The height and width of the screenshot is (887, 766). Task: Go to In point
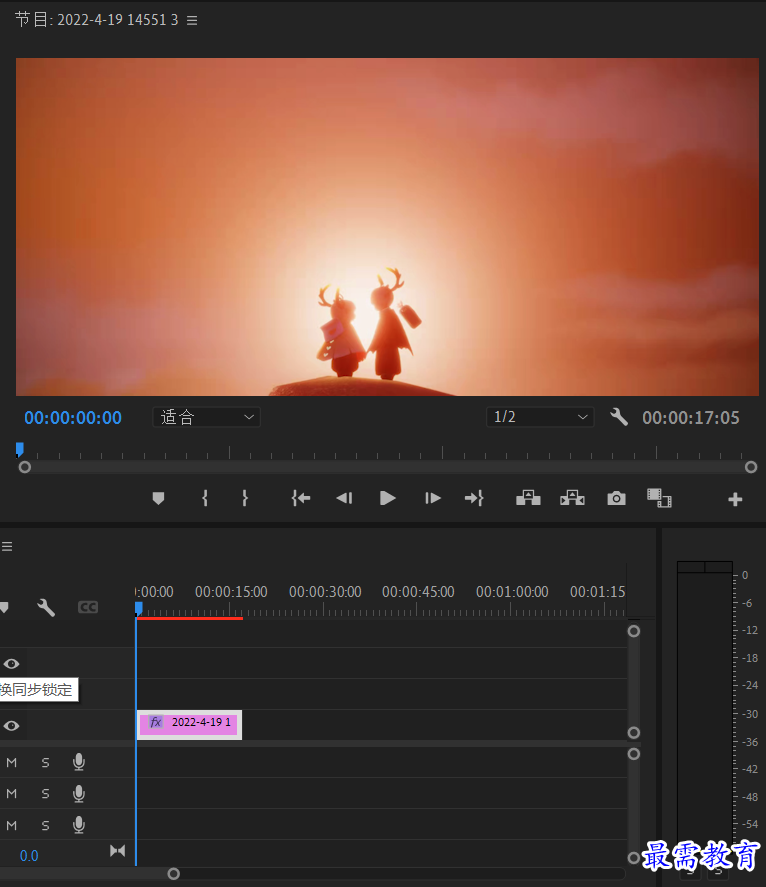301,498
